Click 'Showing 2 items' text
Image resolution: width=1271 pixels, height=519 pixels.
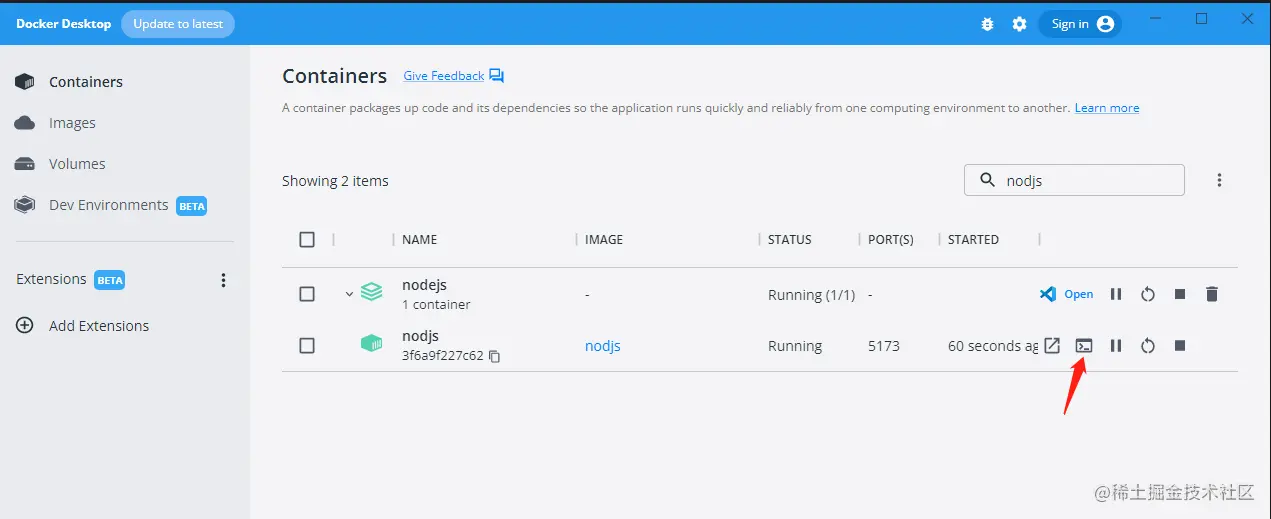(335, 181)
